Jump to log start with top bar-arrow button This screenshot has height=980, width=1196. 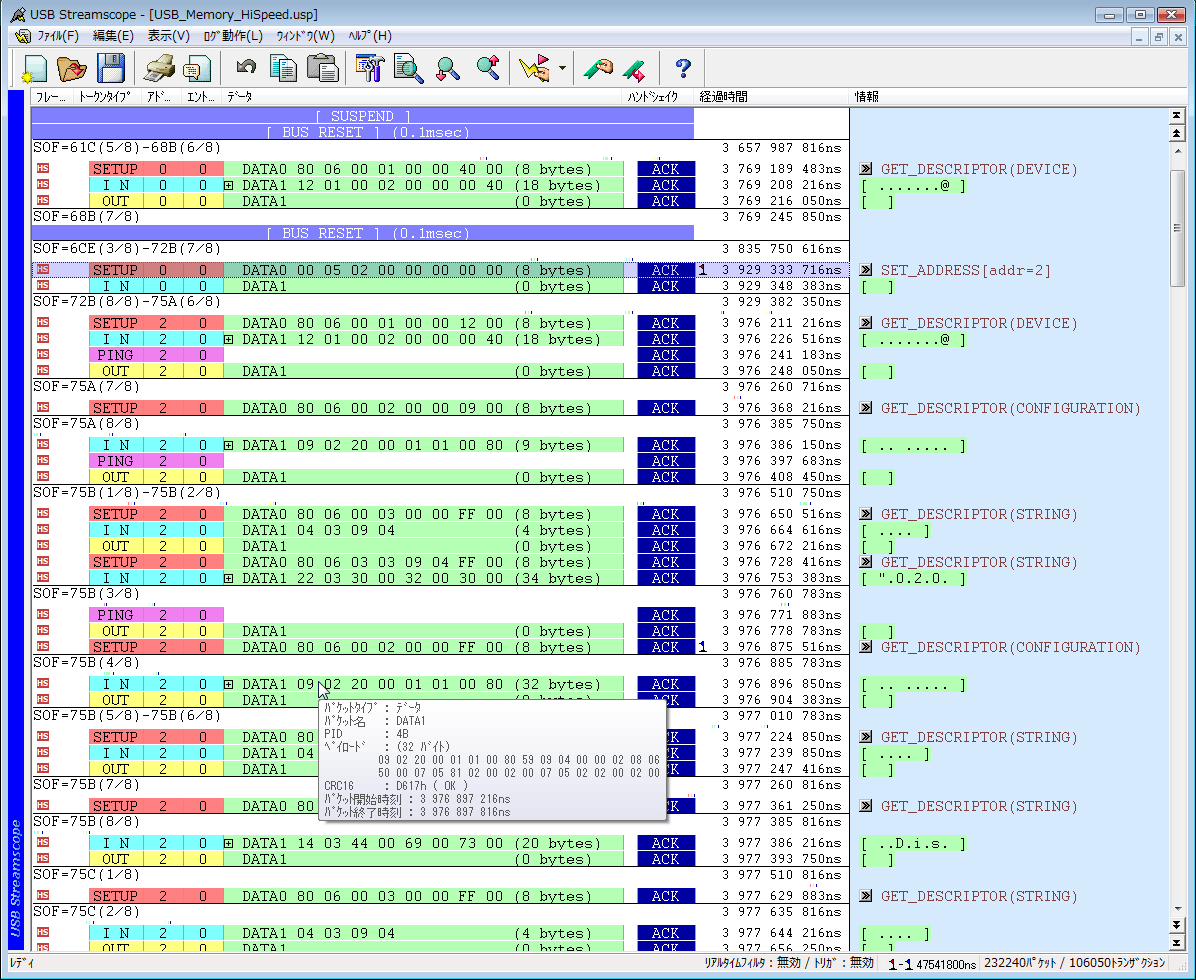[x=1177, y=116]
